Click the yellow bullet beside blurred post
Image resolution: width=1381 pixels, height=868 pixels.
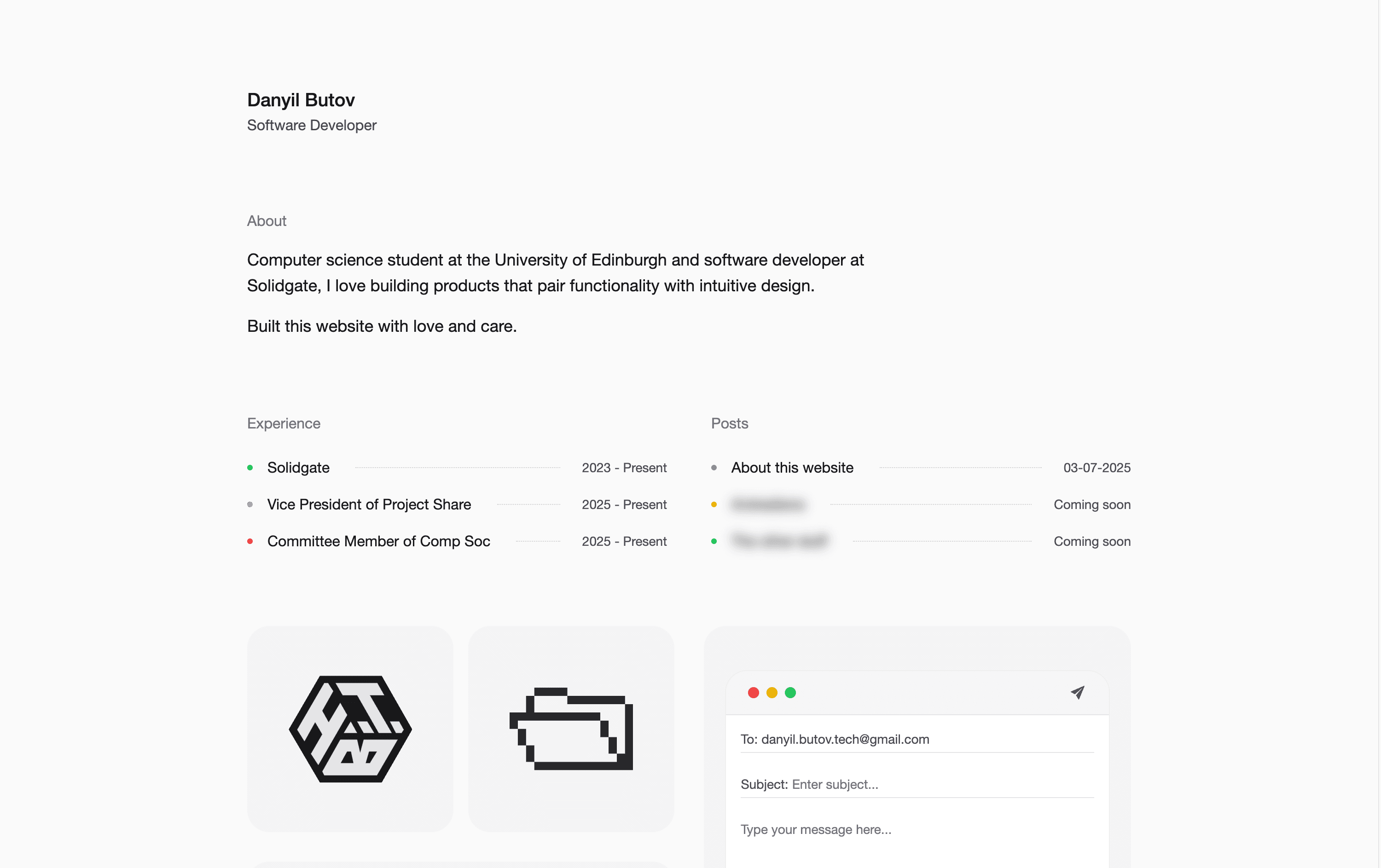pos(714,504)
